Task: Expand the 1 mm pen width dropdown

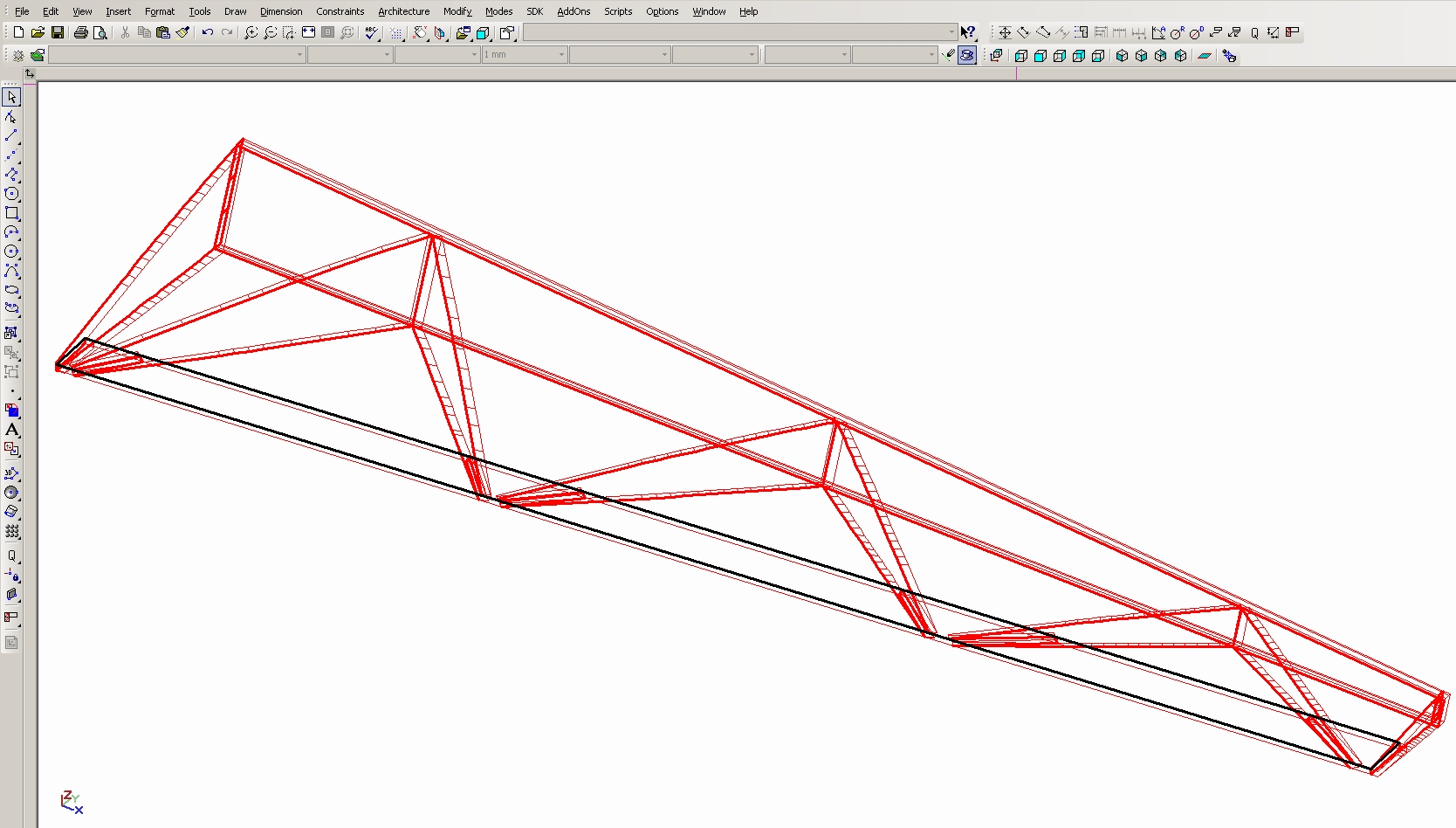Action: coord(561,55)
